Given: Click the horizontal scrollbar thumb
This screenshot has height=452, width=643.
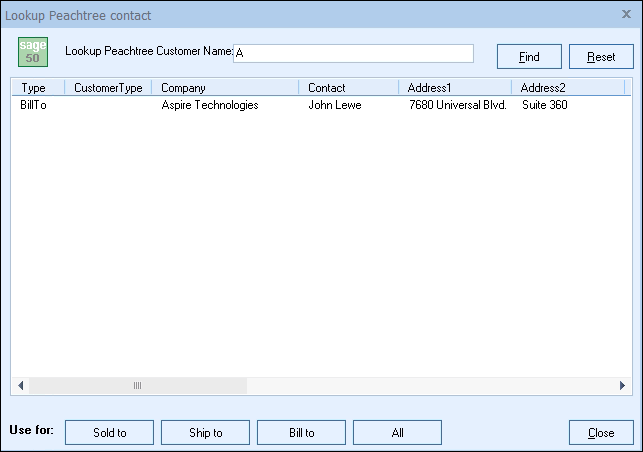Looking at the screenshot, I should [137, 385].
